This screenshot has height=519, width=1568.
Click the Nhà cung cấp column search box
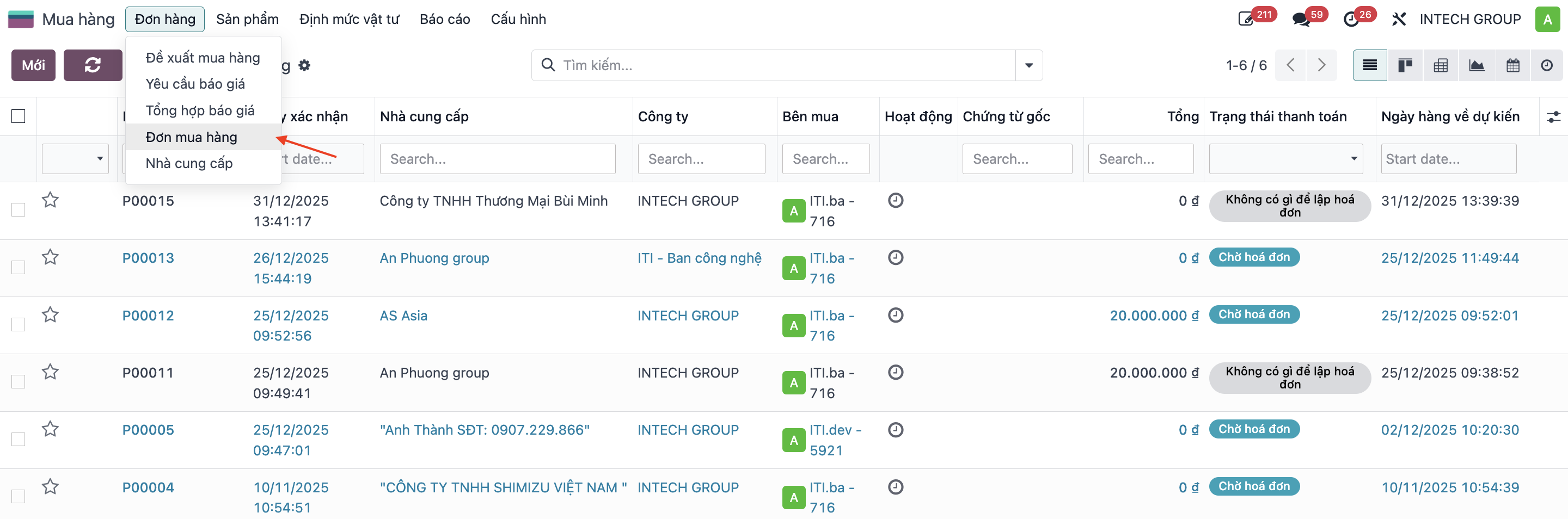(497, 159)
